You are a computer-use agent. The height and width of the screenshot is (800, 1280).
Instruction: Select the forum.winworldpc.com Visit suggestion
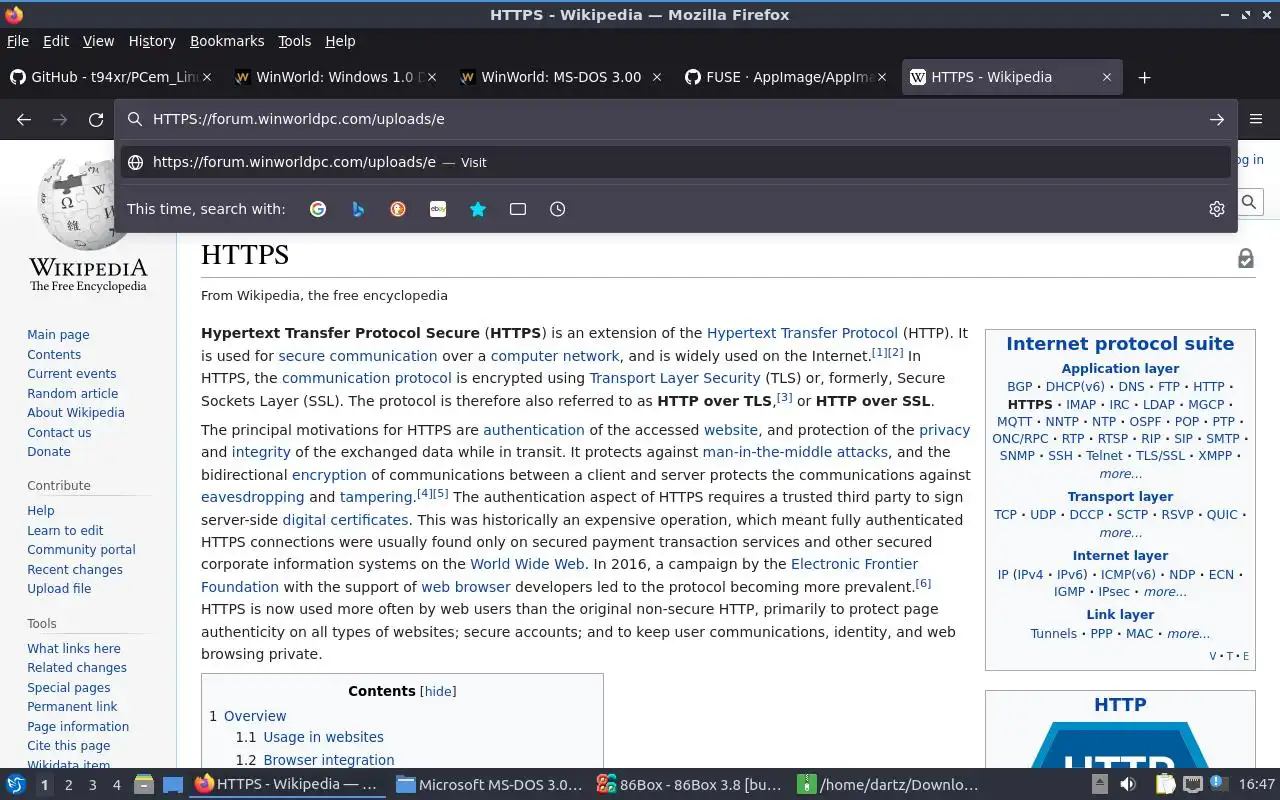tap(675, 162)
